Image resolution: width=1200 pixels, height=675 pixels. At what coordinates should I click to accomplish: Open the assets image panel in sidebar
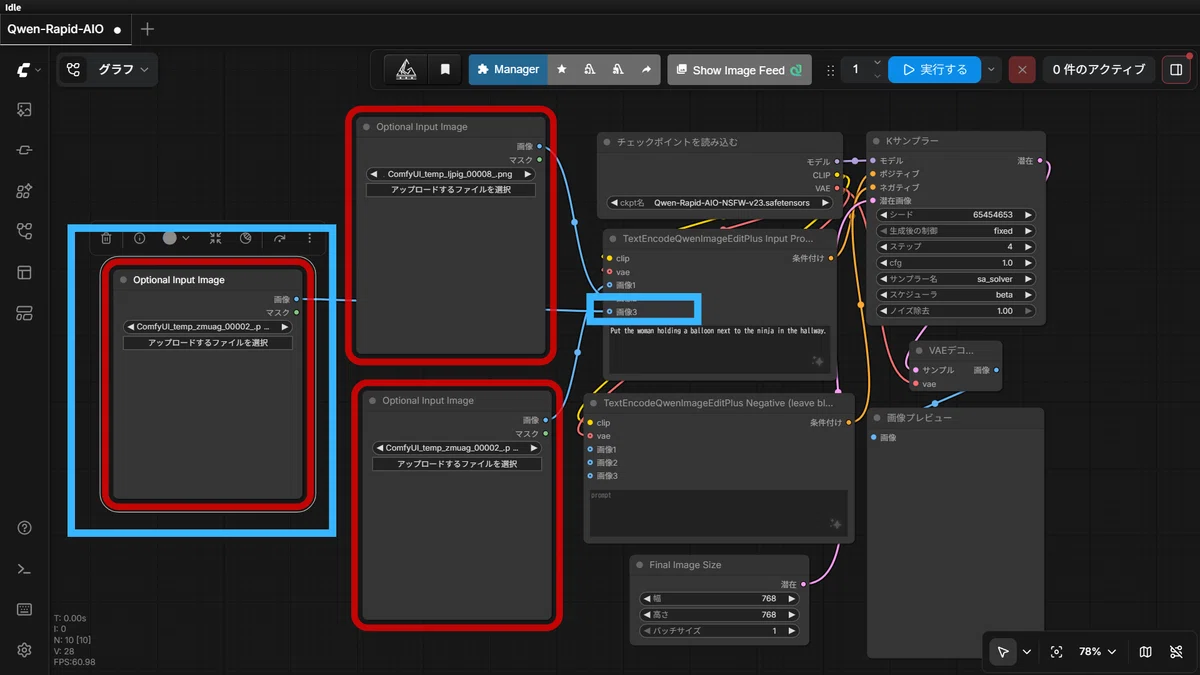click(x=25, y=109)
